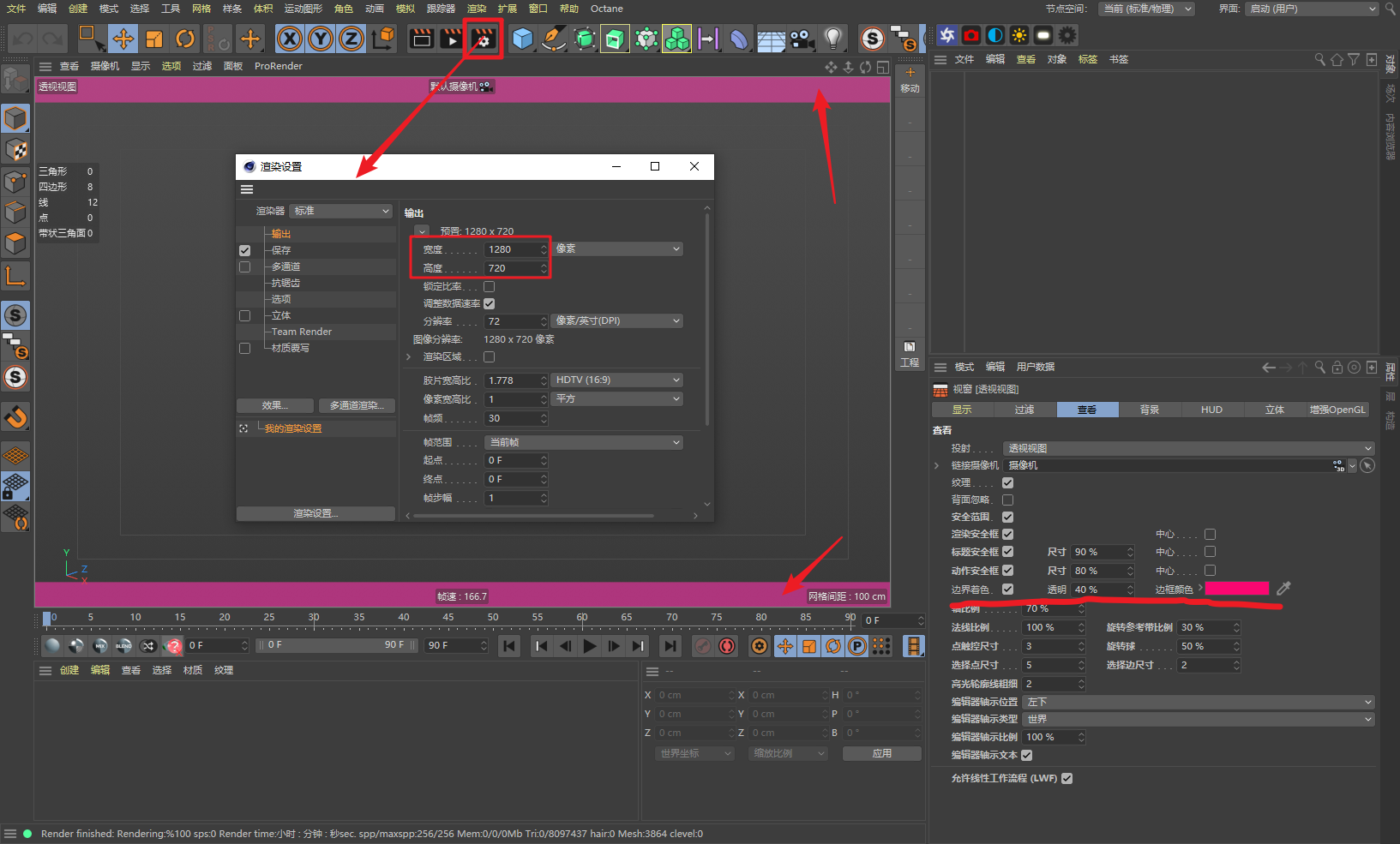
Task: Click Render to Picture Viewer icon
Action: pos(452,39)
